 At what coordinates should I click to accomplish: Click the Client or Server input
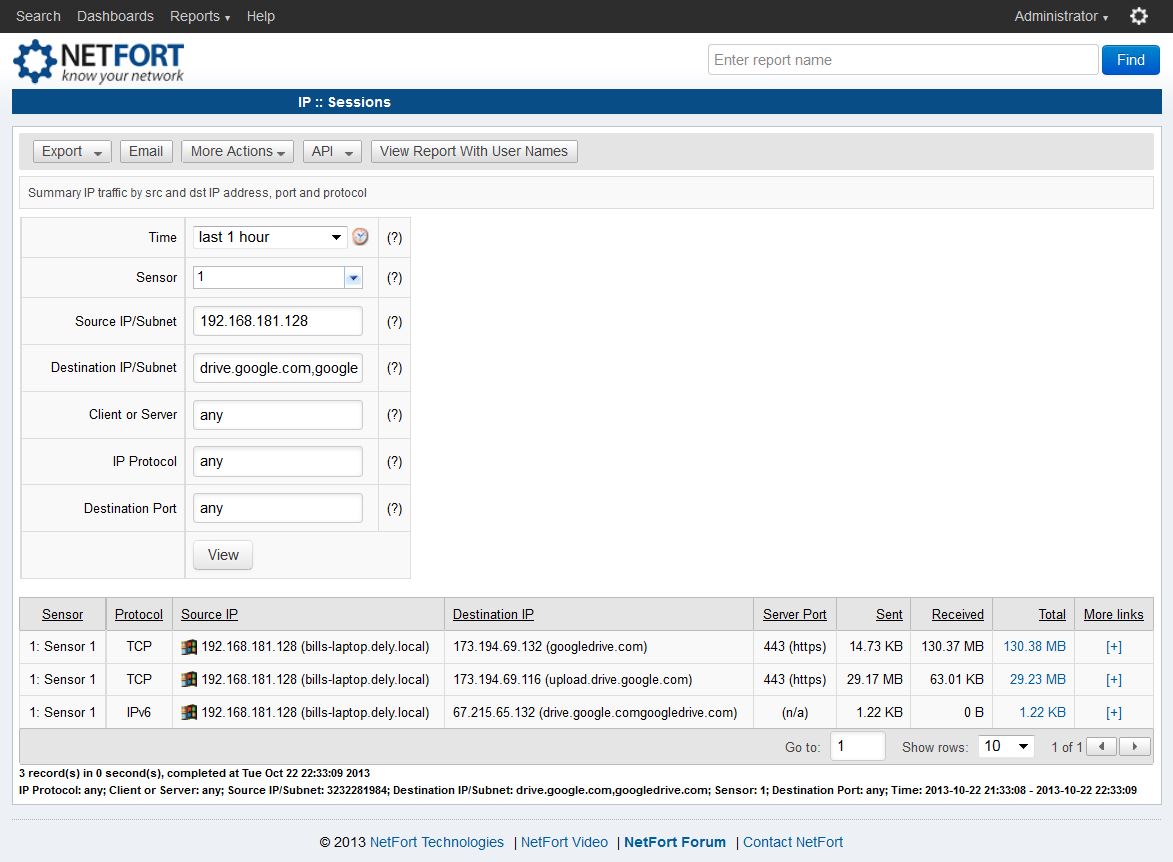click(278, 415)
